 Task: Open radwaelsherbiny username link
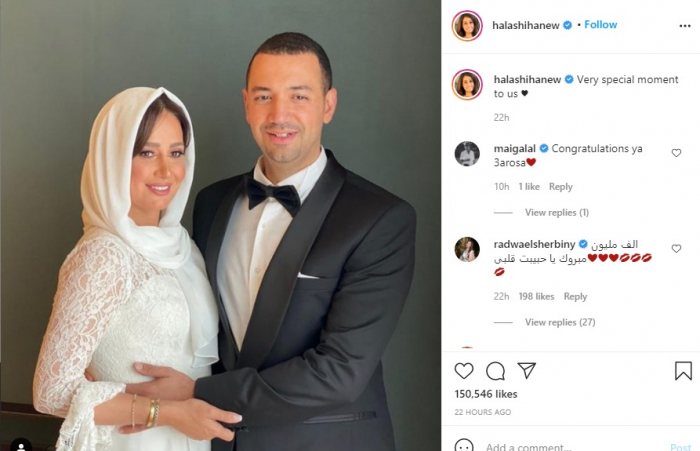pyautogui.click(x=534, y=244)
